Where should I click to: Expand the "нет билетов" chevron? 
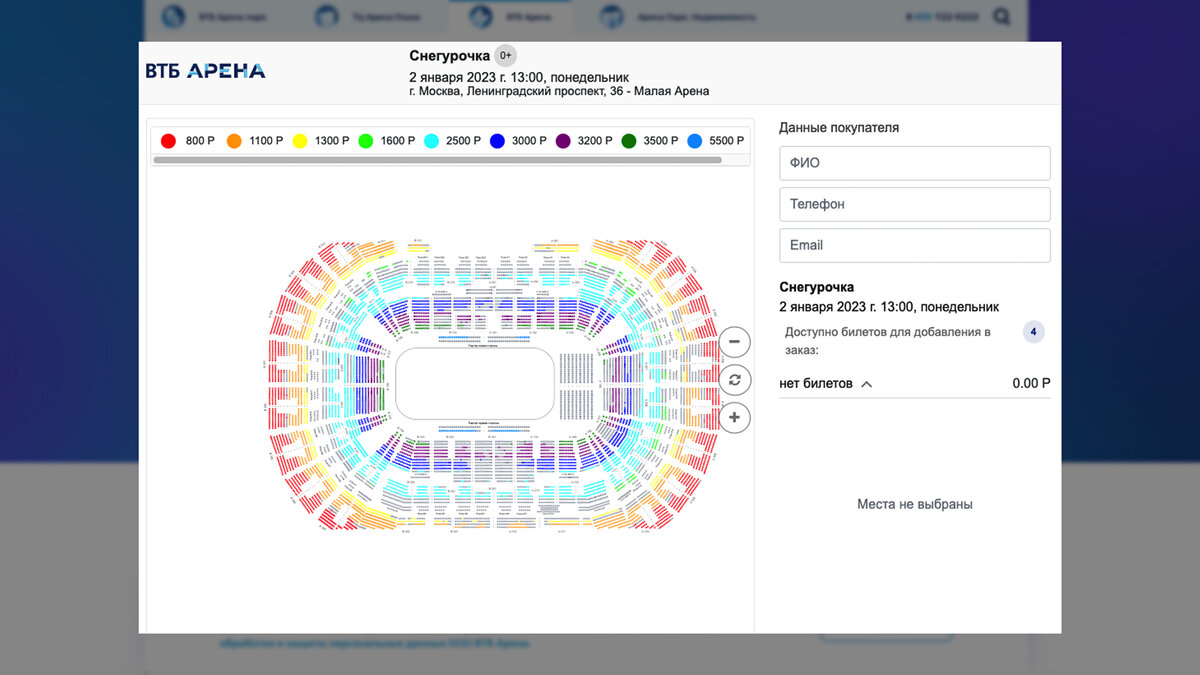coord(866,384)
